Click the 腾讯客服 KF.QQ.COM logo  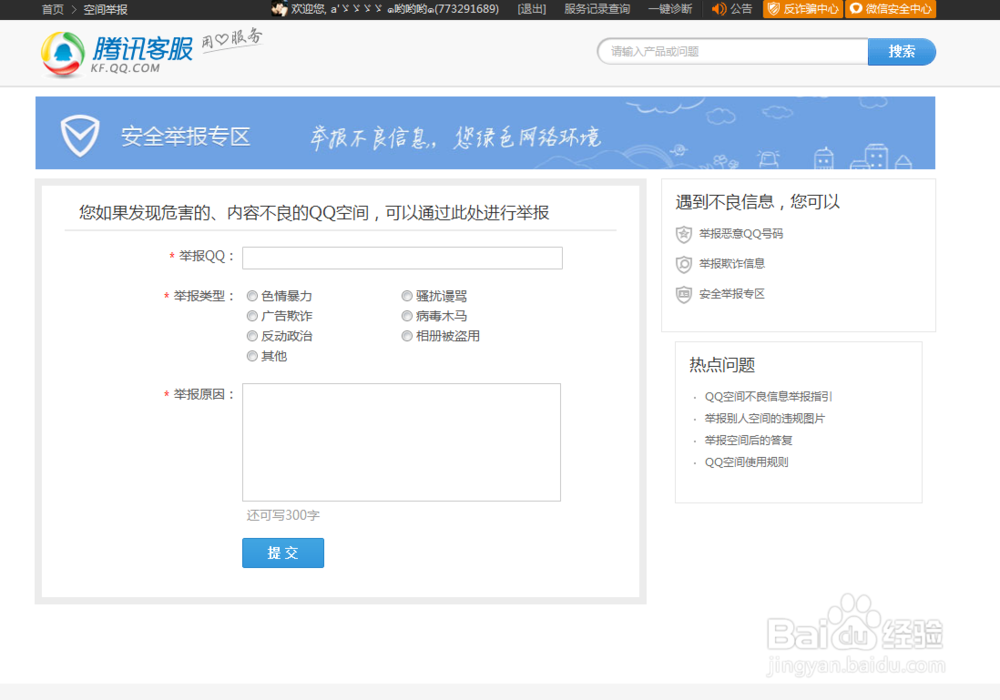pyautogui.click(x=101, y=52)
